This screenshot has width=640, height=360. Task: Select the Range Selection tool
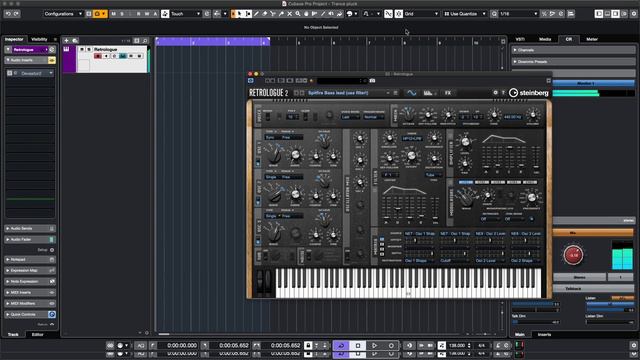pos(248,14)
